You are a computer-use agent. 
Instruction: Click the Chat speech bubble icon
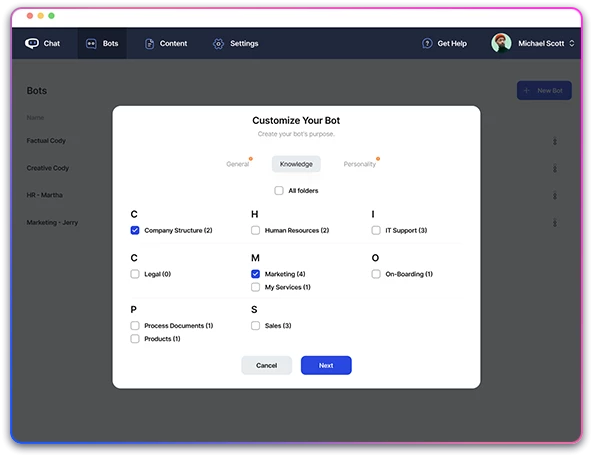pos(32,44)
